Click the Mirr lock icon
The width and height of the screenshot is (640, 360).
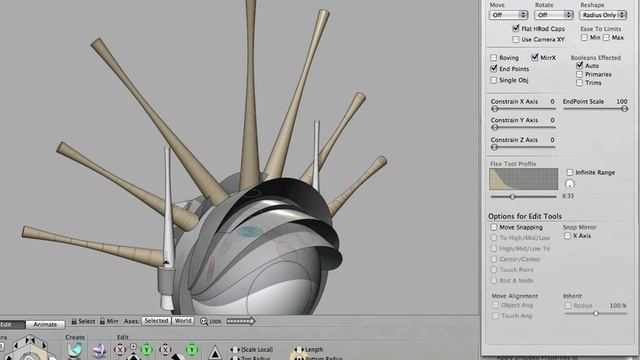(102, 322)
